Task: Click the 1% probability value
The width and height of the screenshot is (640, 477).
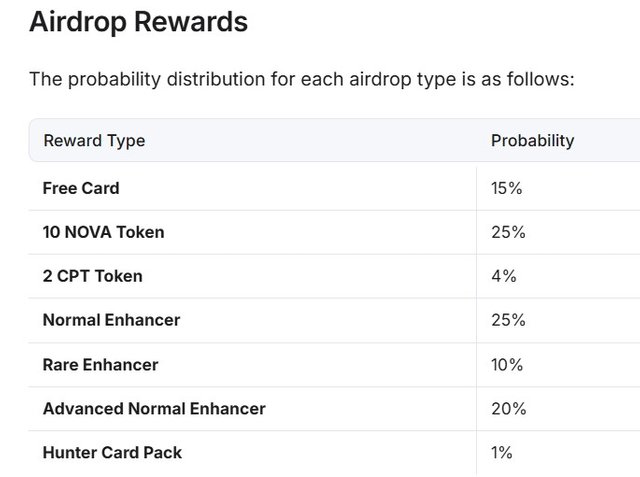Action: [x=502, y=453]
